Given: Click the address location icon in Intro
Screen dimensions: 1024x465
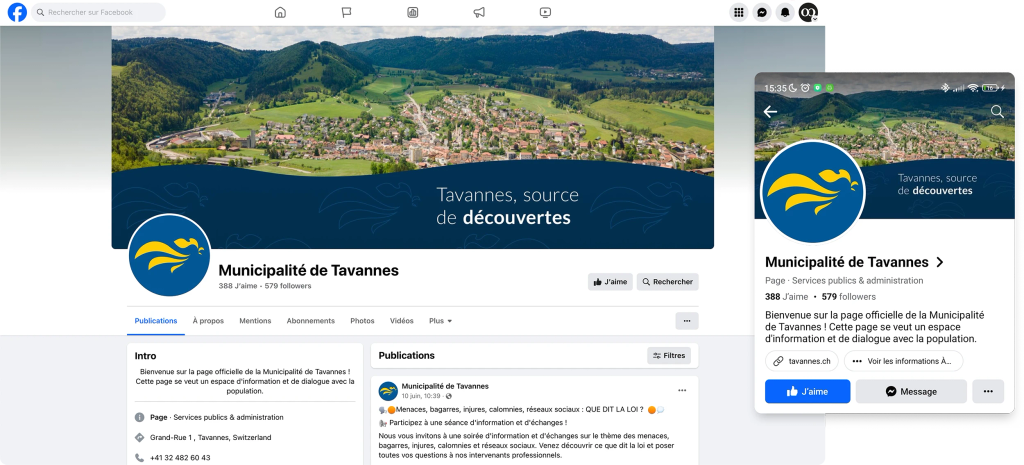Looking at the screenshot, I should click(x=139, y=438).
